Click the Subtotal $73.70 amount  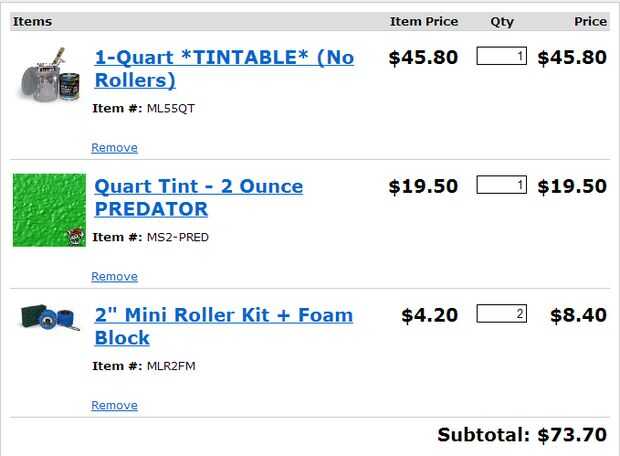[572, 435]
